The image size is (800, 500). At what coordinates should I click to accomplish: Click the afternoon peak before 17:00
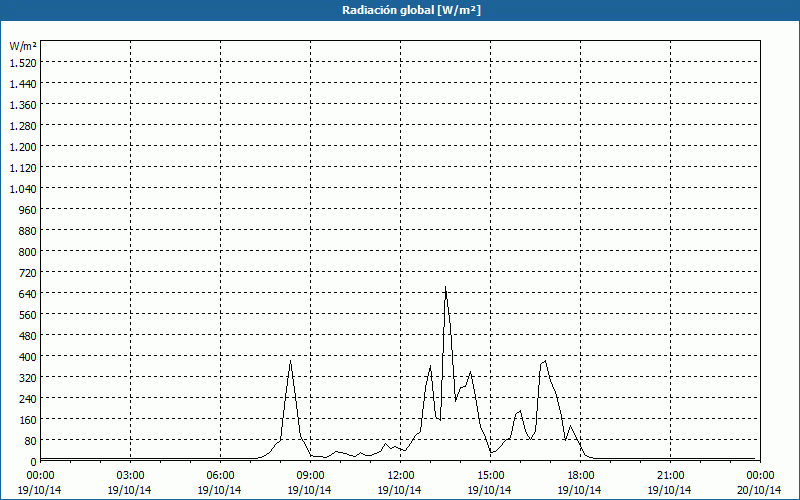click(x=545, y=361)
